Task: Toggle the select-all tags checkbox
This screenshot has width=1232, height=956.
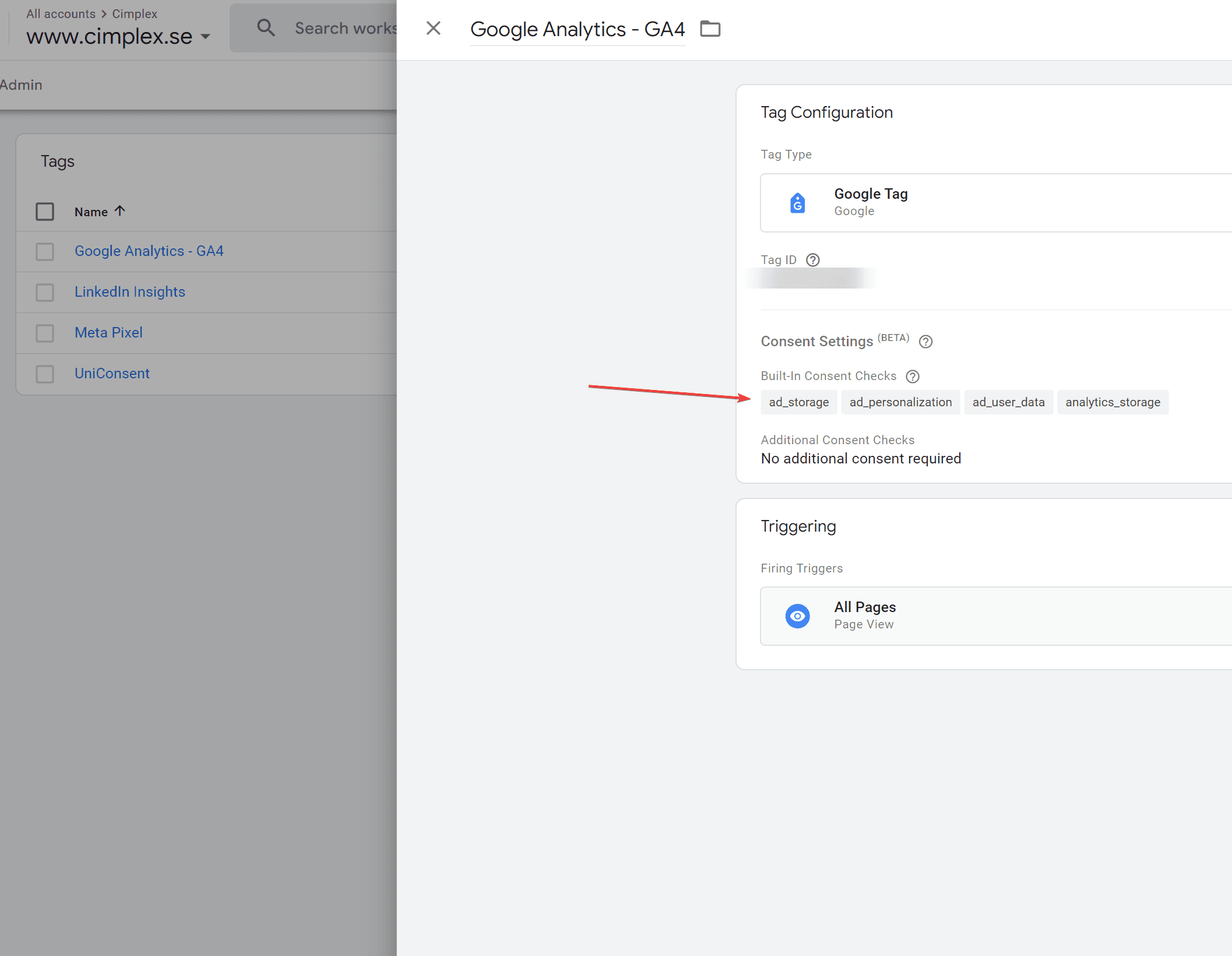Action: 45,211
